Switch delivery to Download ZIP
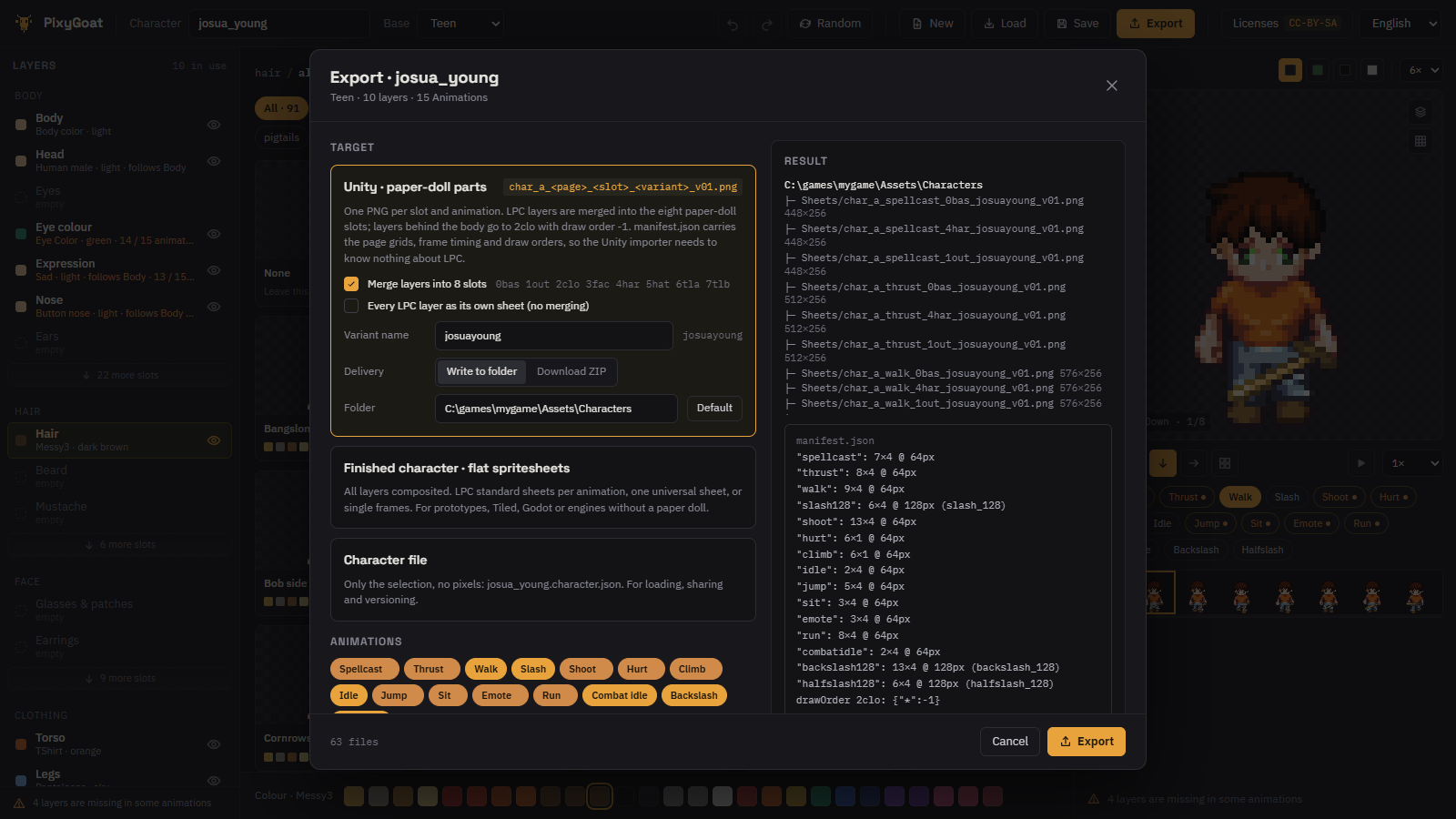This screenshot has height=819, width=1456. tap(571, 371)
